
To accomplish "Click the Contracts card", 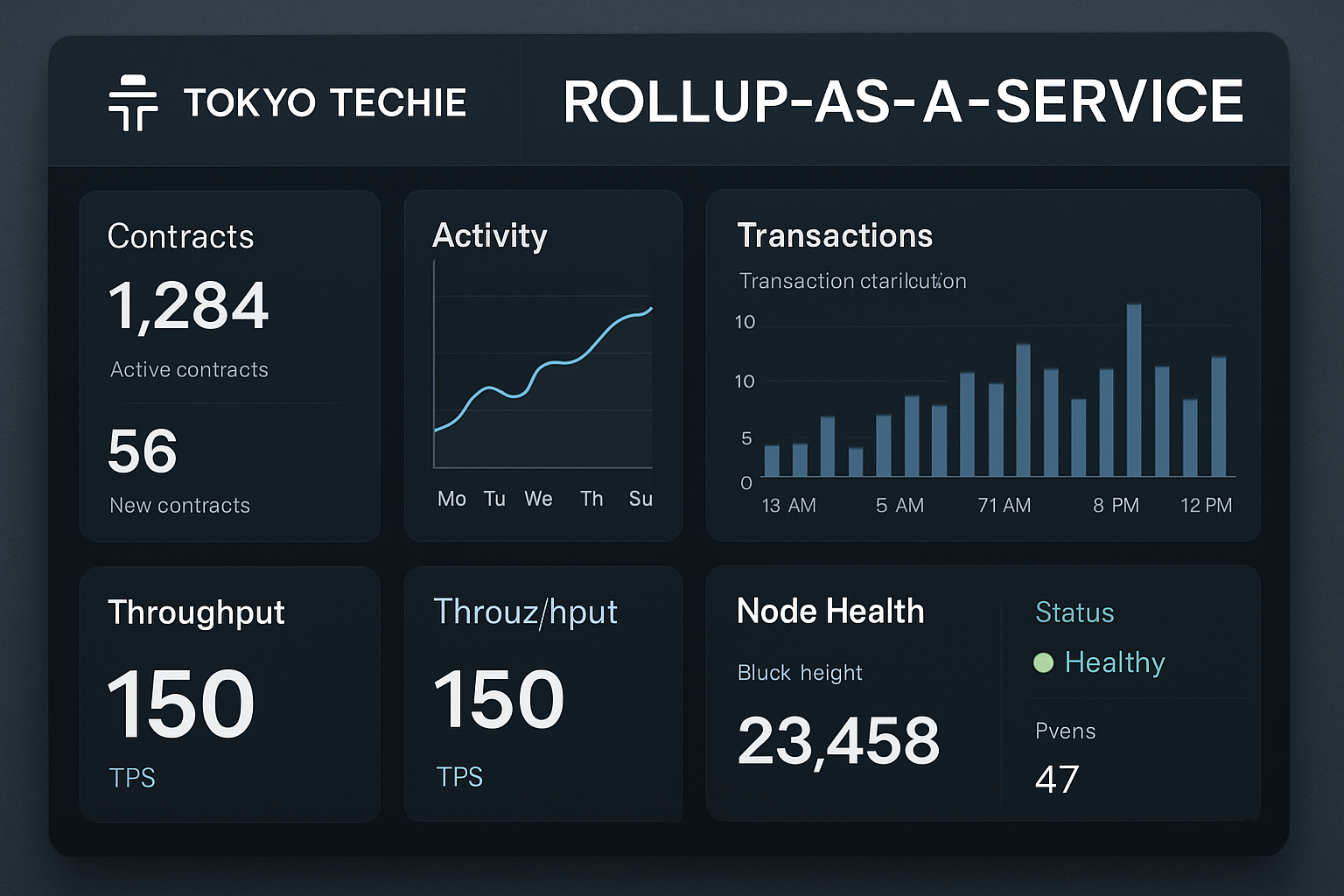I will 229,367.
